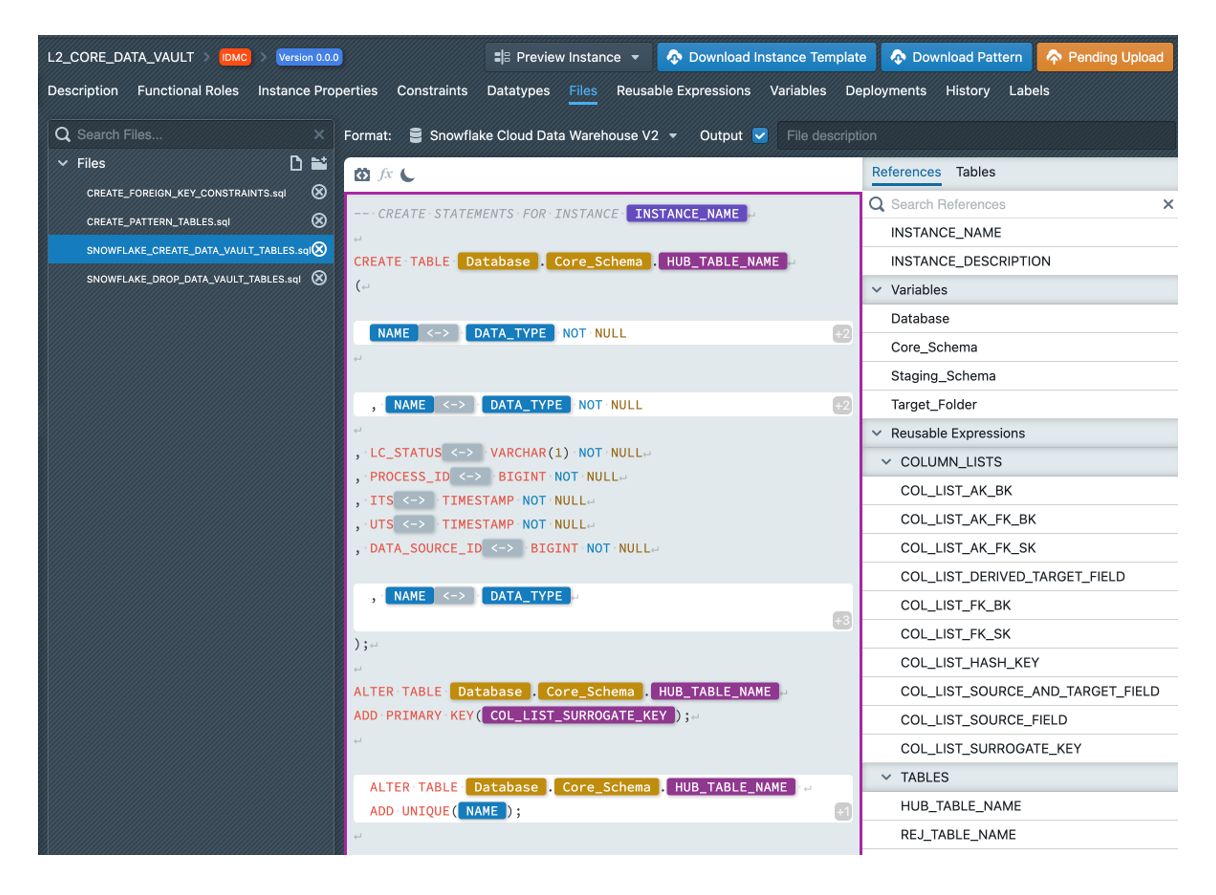Click the new file icon in Files panel
The height and width of the screenshot is (895, 1216).
pos(296,163)
